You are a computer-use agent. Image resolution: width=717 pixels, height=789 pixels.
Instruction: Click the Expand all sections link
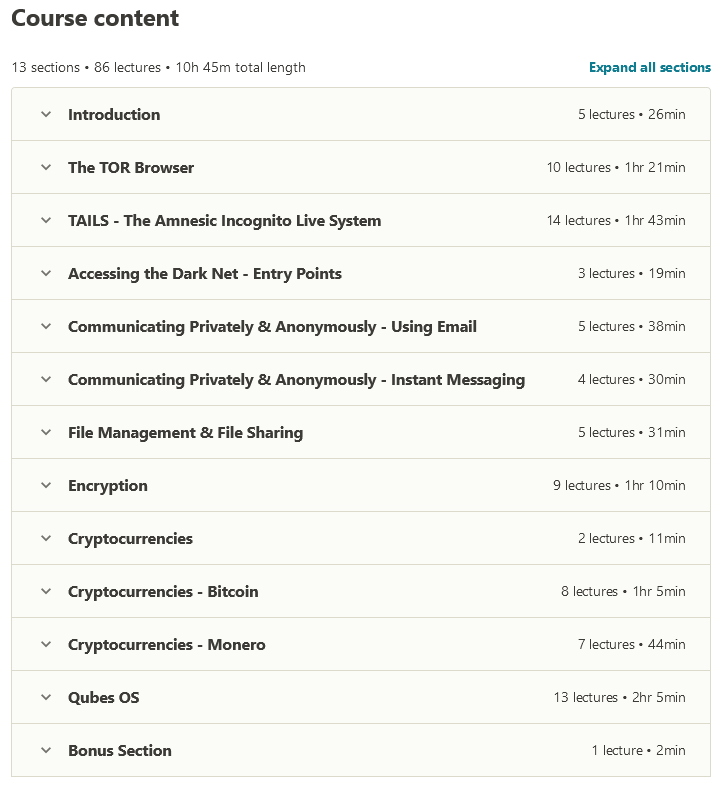[x=649, y=68]
